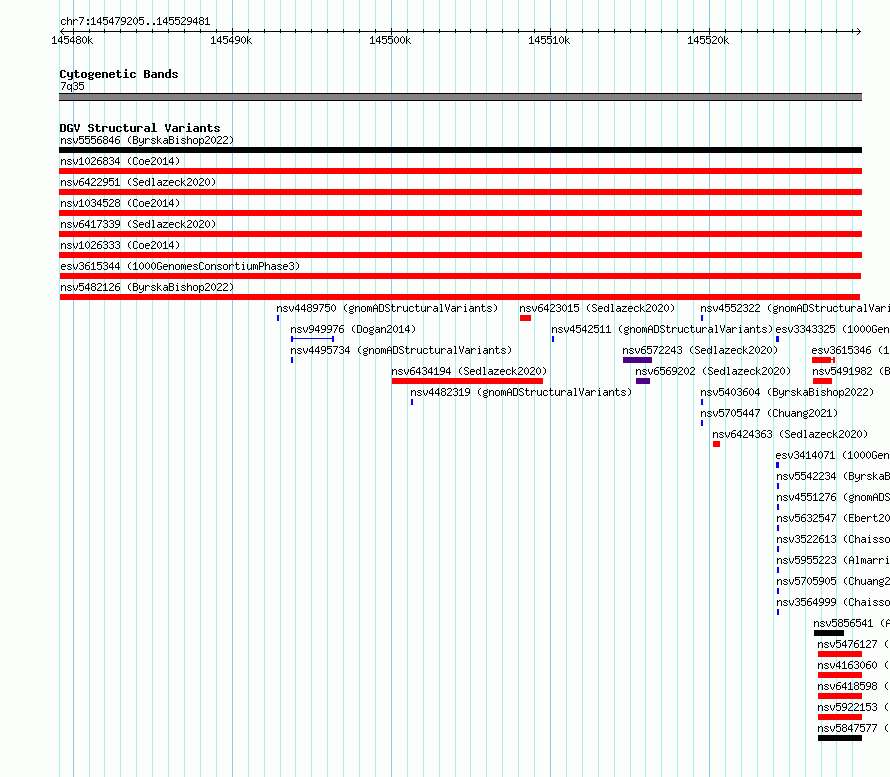The image size is (890, 777).
Task: Open nsv1034528 (Coe2014) variant entry
Action: (120, 203)
